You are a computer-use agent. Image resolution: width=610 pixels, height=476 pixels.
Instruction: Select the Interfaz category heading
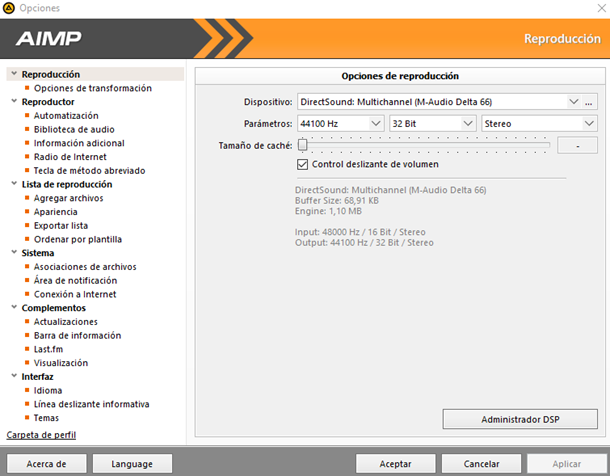pyautogui.click(x=37, y=377)
